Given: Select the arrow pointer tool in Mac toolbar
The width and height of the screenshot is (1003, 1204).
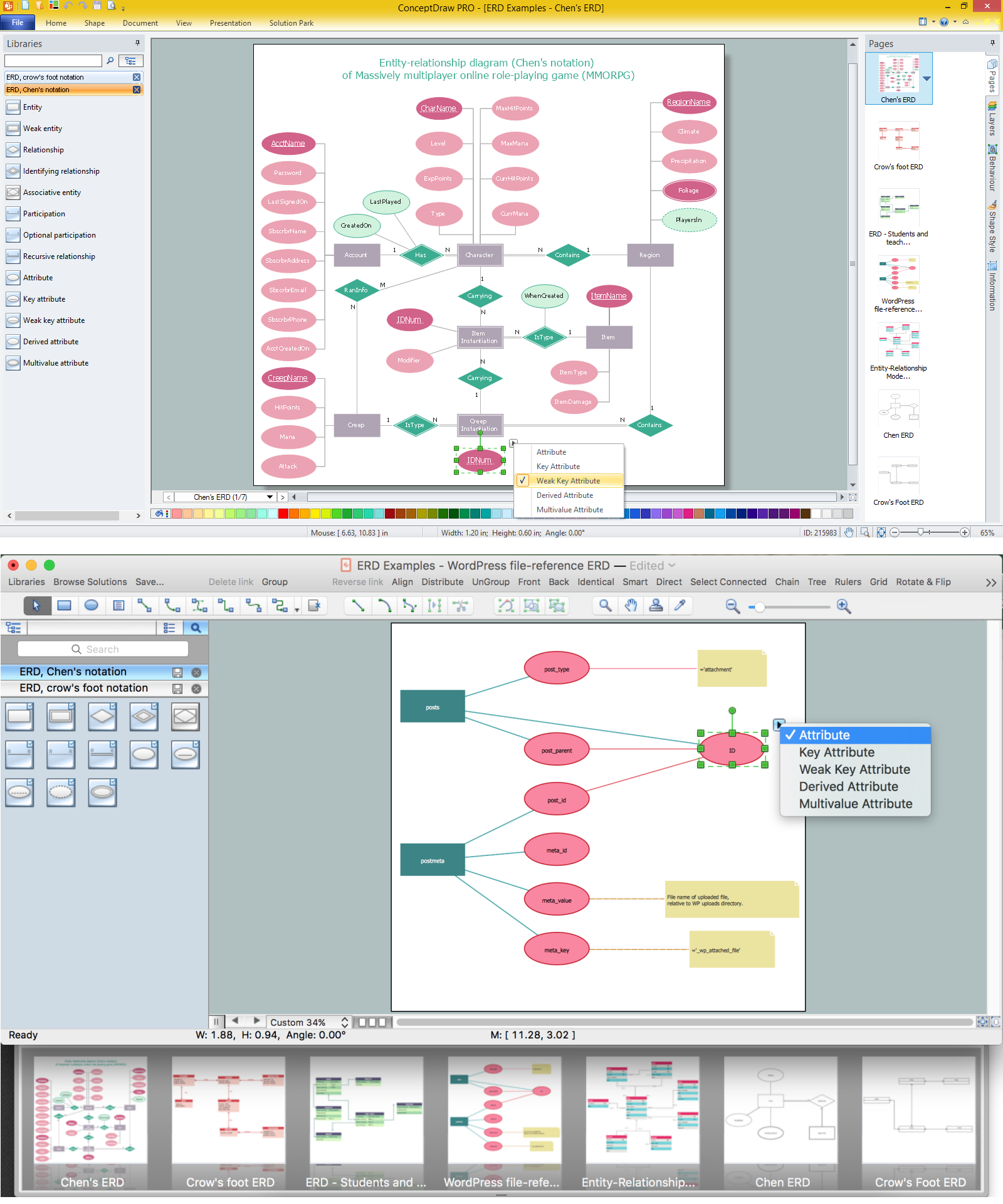Looking at the screenshot, I should coord(36,606).
